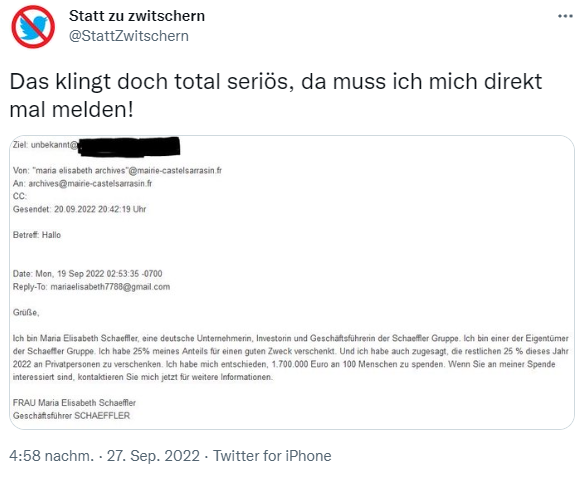Click the Geschäftsführer SCHAEFFLER line
The height and width of the screenshot is (478, 582).
tap(71, 416)
